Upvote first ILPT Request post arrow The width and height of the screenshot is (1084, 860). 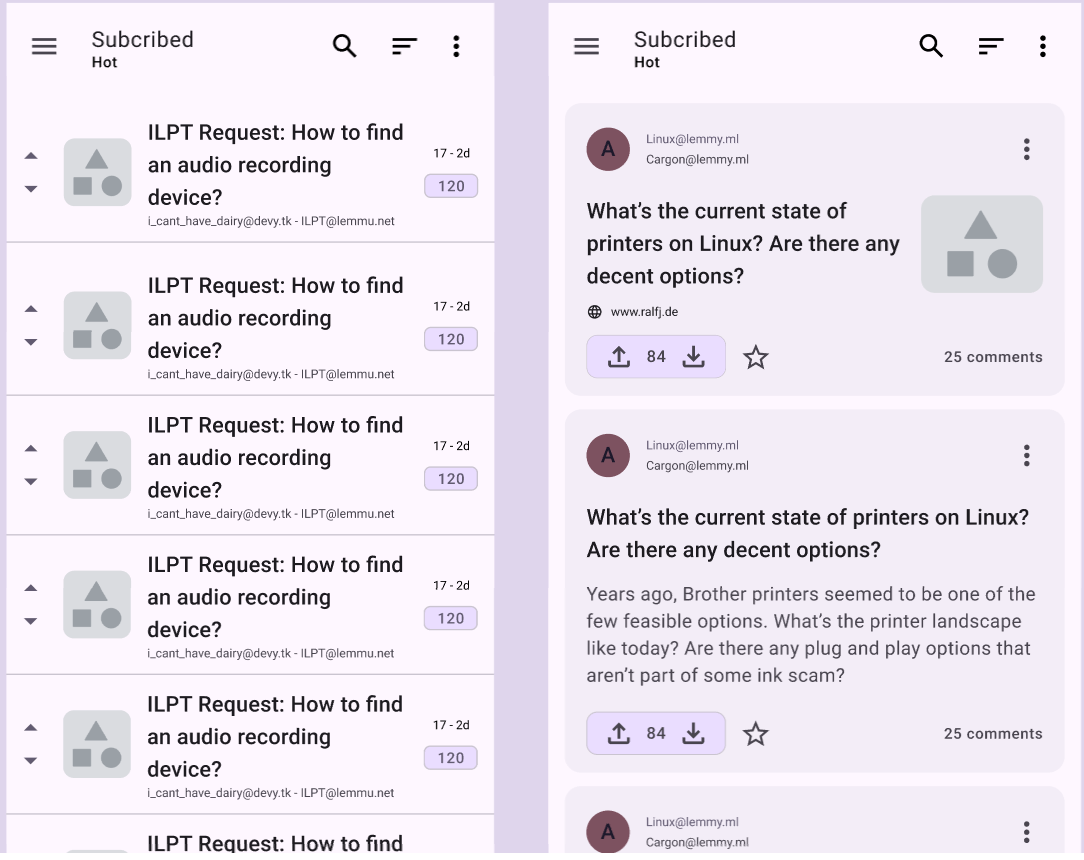point(31,156)
